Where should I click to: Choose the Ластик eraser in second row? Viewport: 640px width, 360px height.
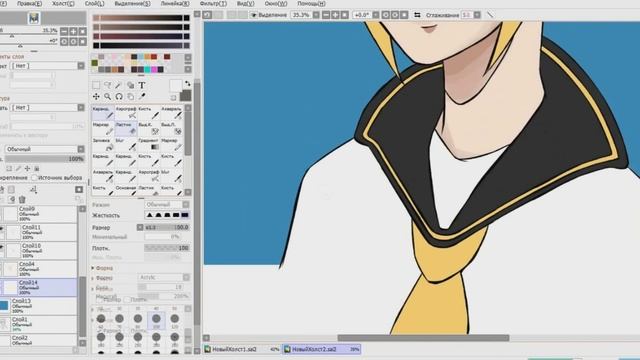(126, 129)
